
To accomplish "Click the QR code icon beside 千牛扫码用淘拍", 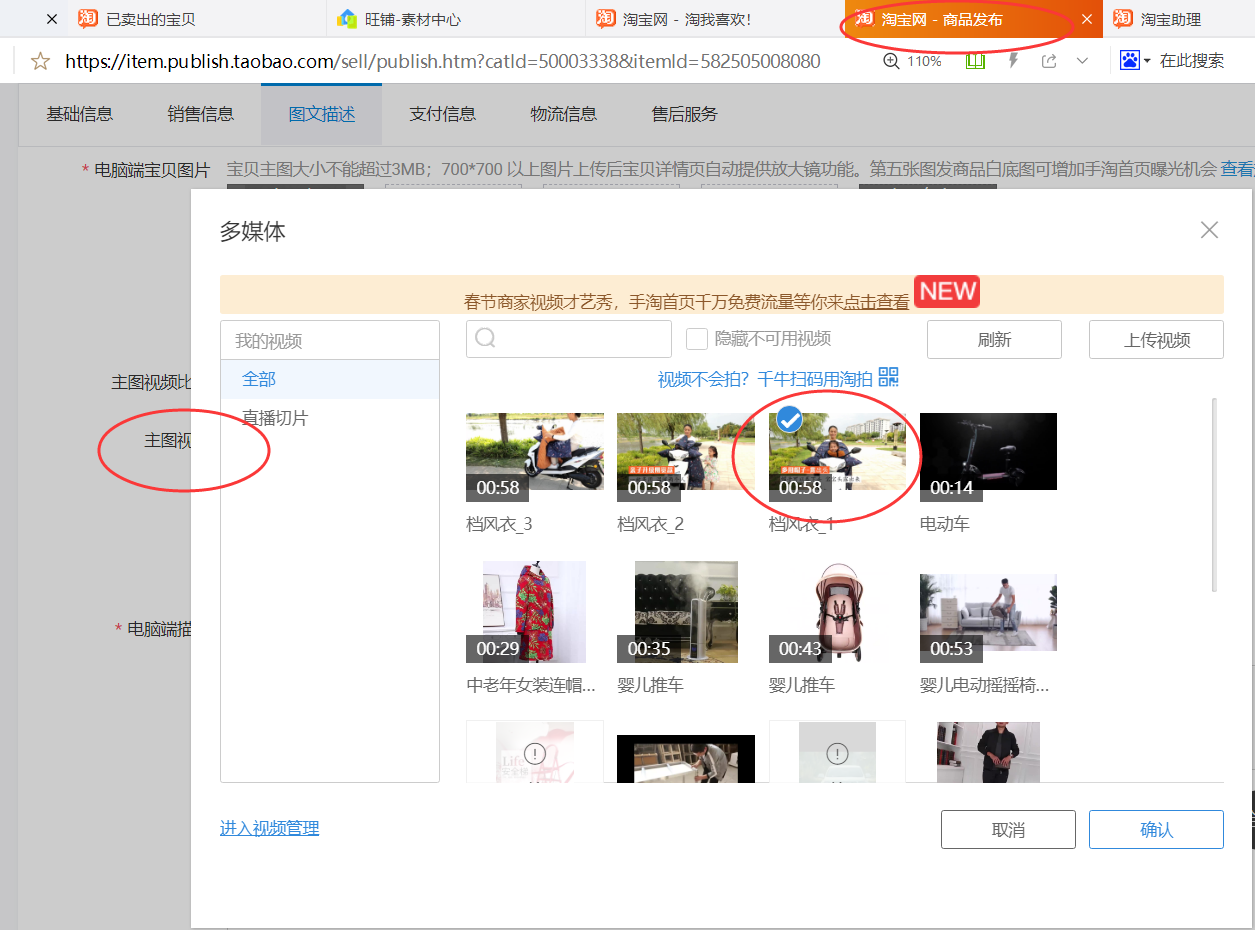I will pos(888,378).
